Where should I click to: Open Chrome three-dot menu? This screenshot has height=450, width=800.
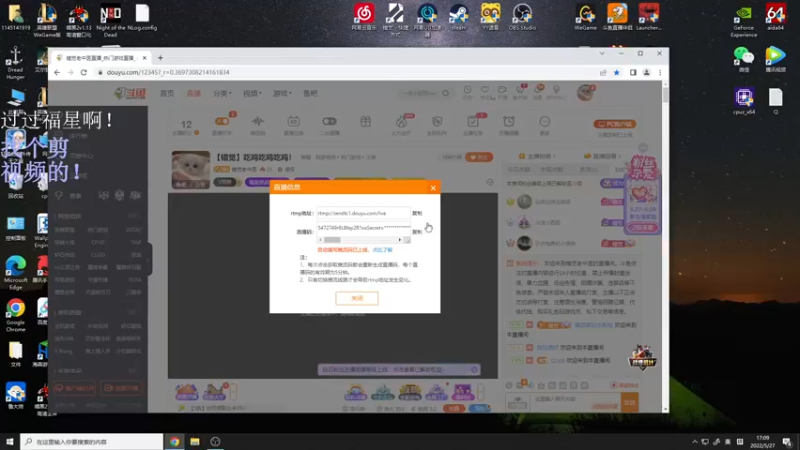660,72
